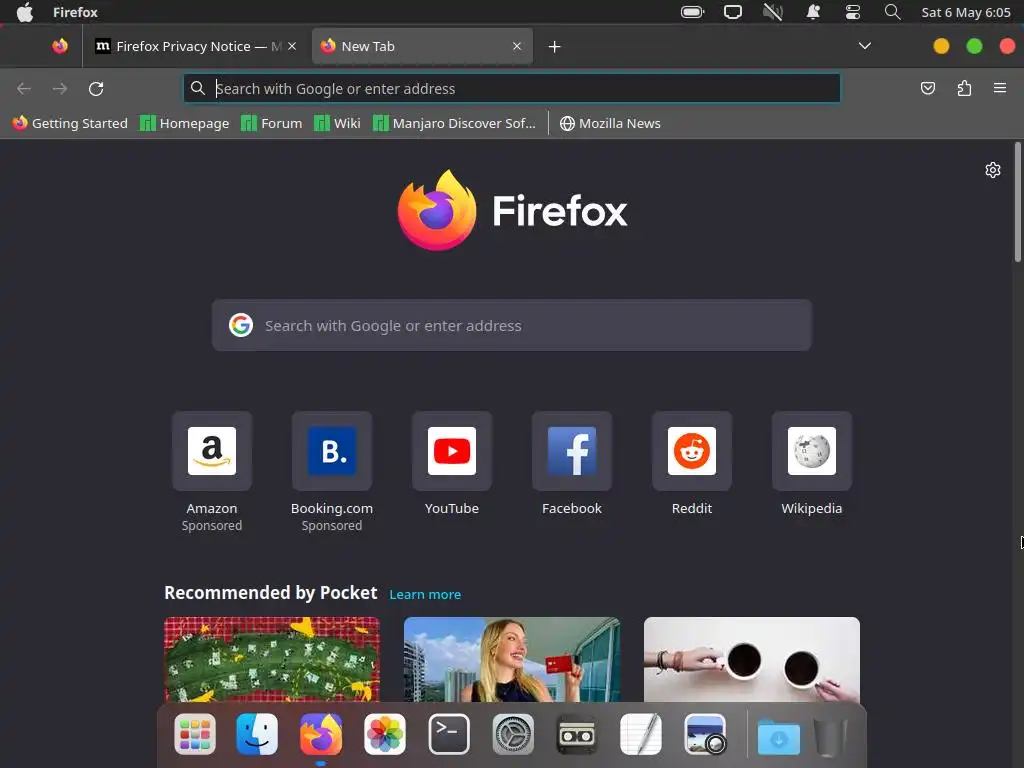
Task: Focus the URL address bar
Action: click(511, 88)
